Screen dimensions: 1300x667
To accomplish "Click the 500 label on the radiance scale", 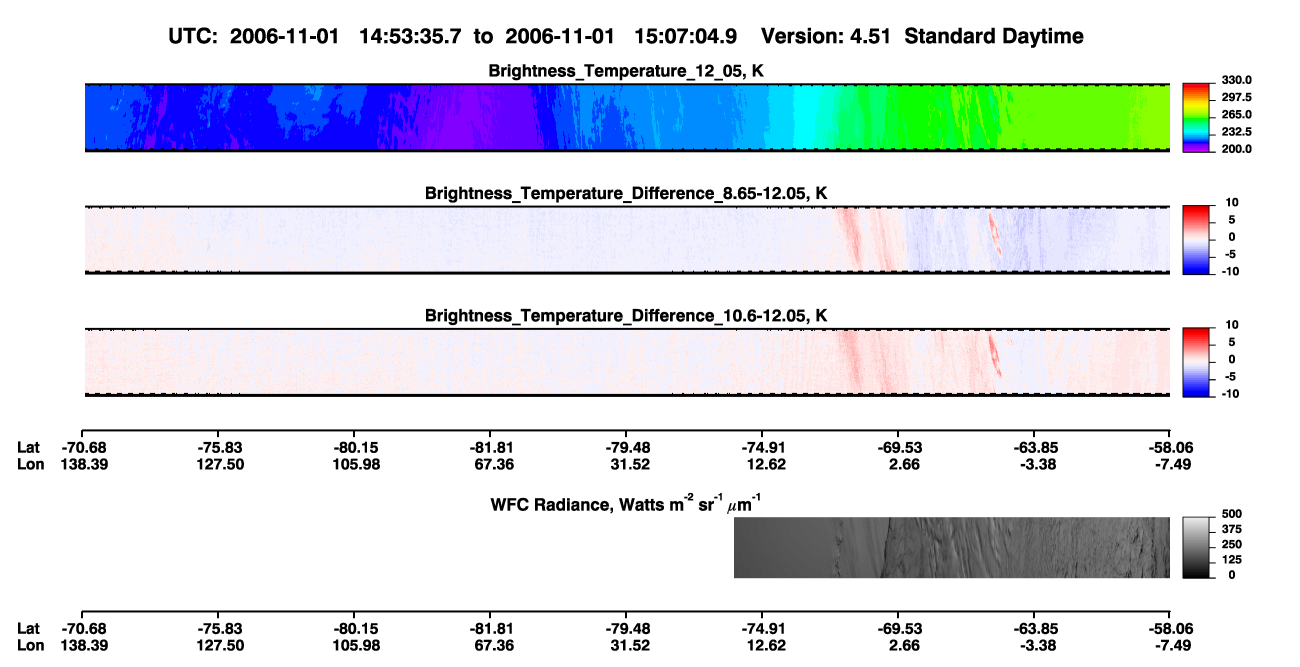I will [1229, 514].
